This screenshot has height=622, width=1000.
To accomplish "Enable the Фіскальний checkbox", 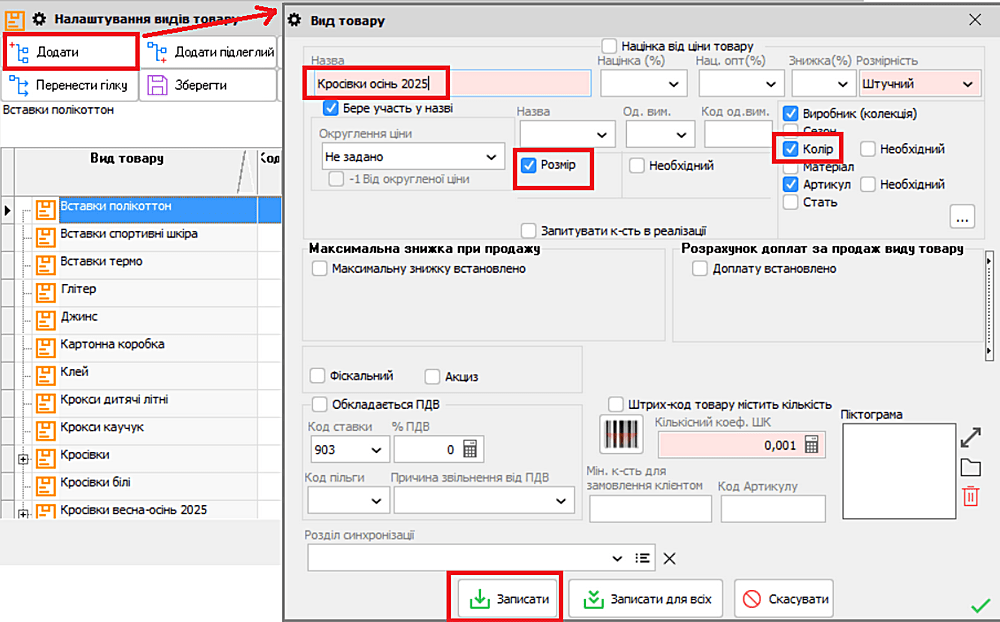I will coord(318,376).
